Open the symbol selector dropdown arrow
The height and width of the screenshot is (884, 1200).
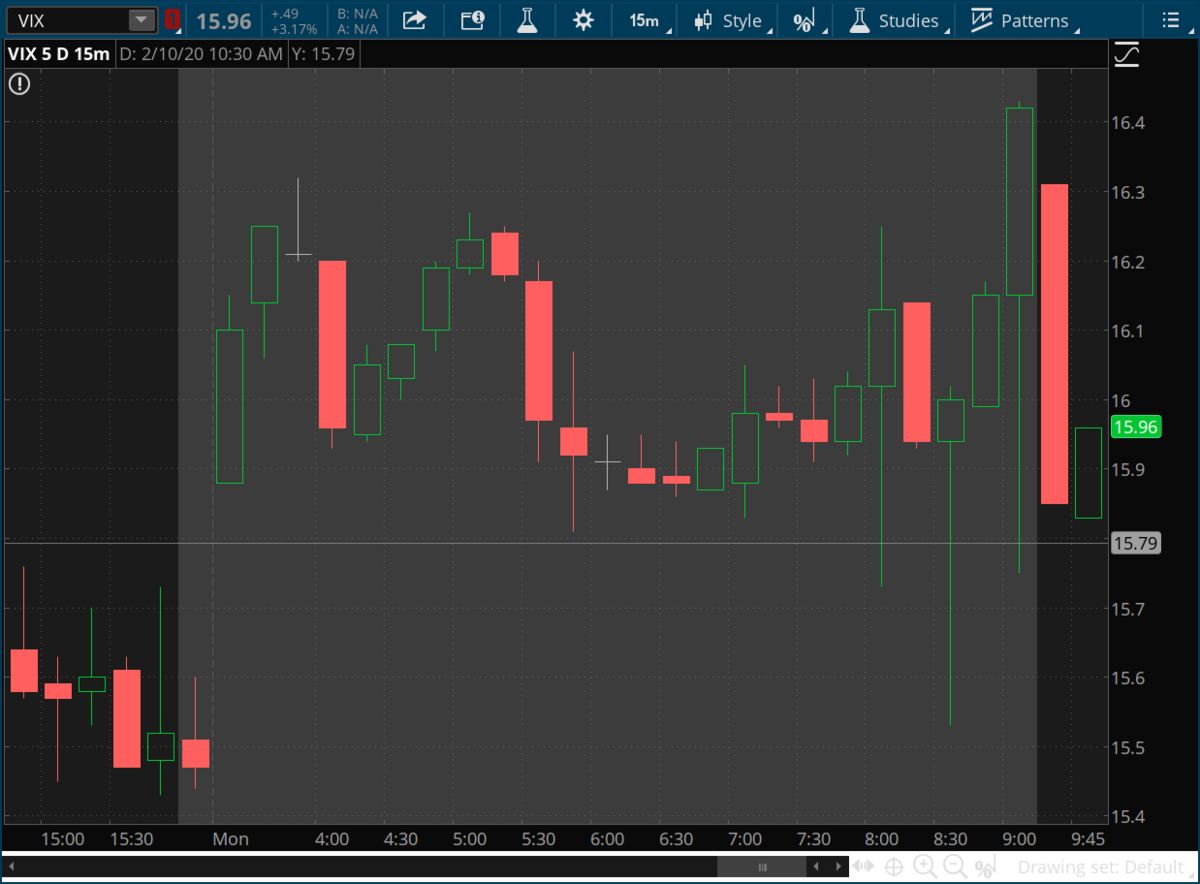click(x=142, y=20)
